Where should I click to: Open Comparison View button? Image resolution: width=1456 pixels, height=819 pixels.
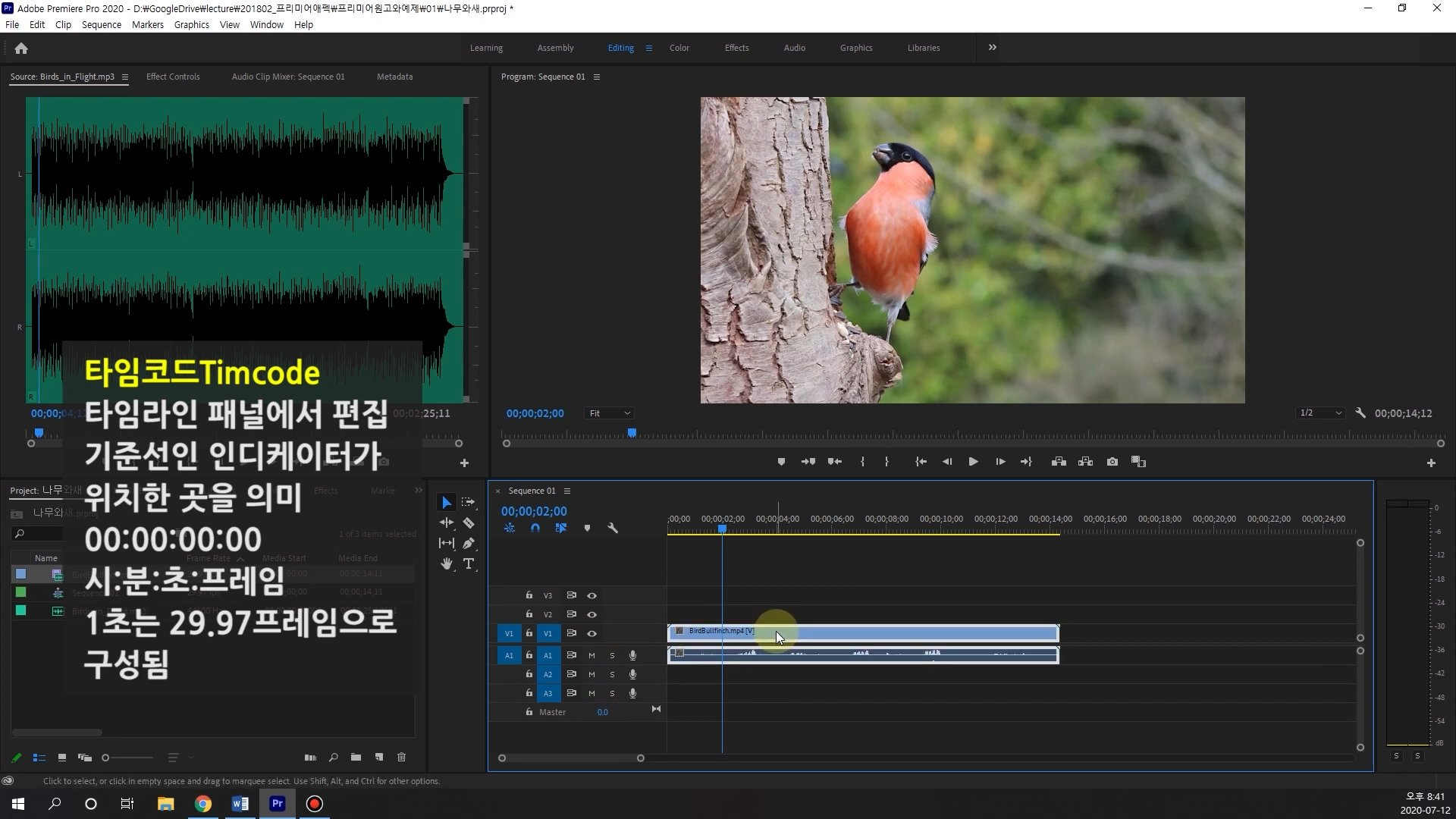click(1138, 462)
